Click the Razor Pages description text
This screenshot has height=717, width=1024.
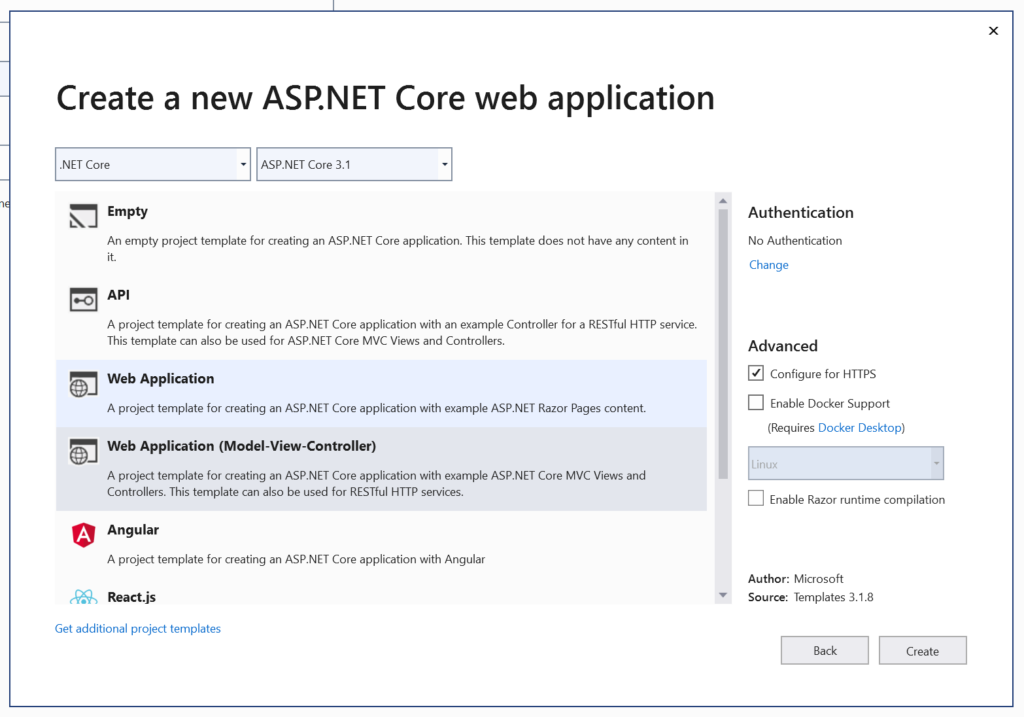(376, 408)
